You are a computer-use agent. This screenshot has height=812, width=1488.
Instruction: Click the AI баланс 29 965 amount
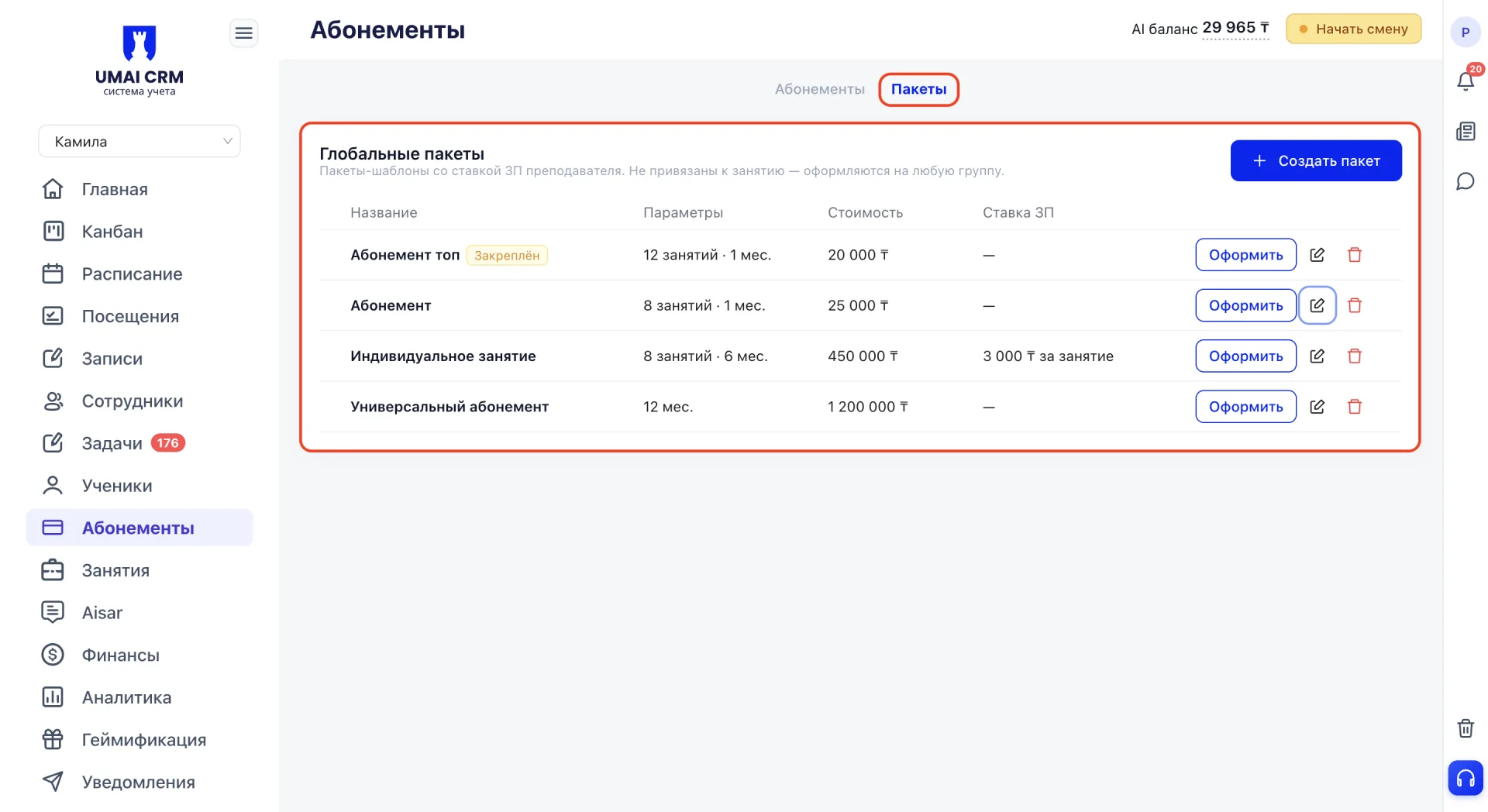click(1235, 28)
